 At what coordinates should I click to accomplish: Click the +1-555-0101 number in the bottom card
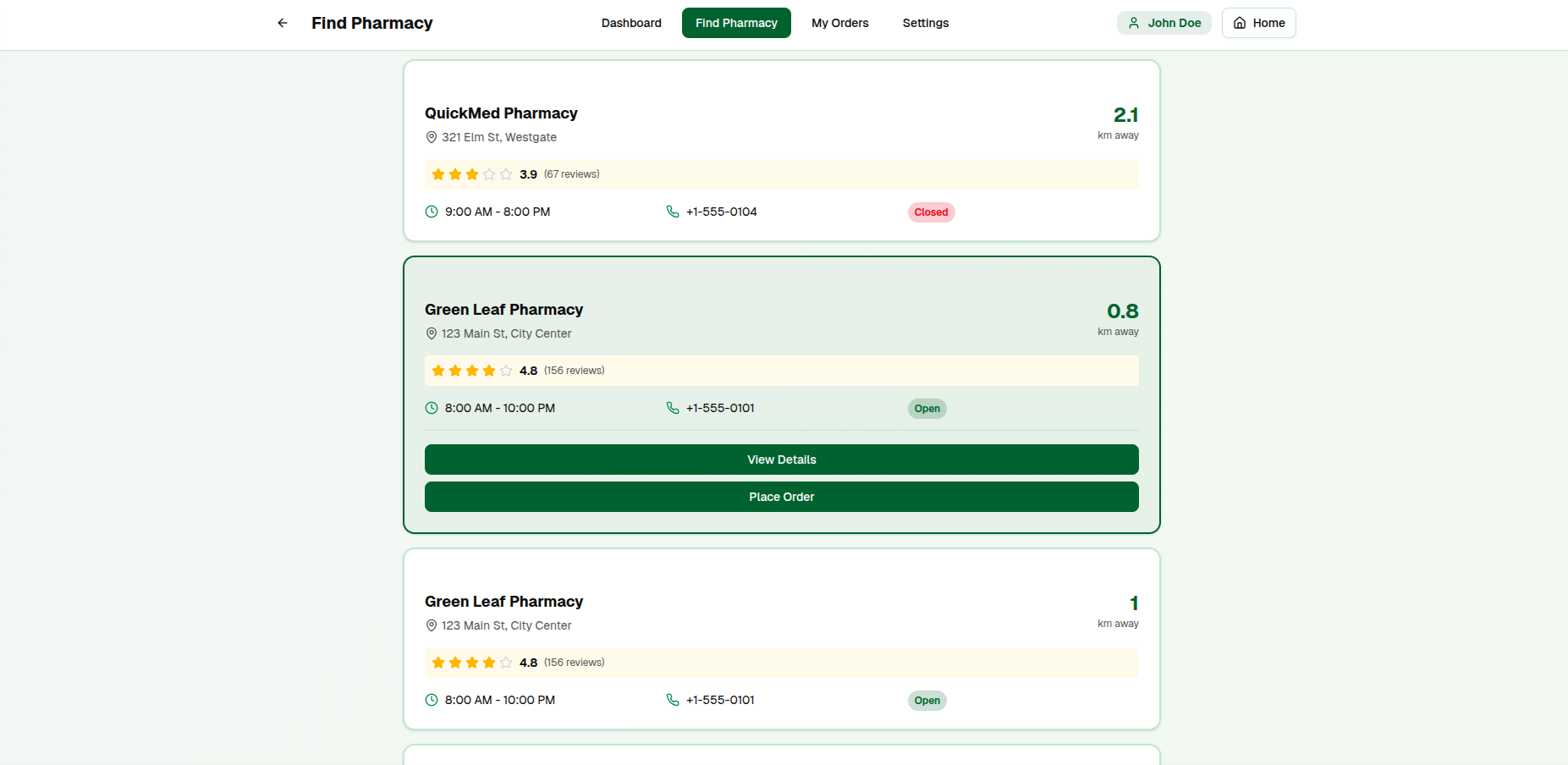coord(720,700)
